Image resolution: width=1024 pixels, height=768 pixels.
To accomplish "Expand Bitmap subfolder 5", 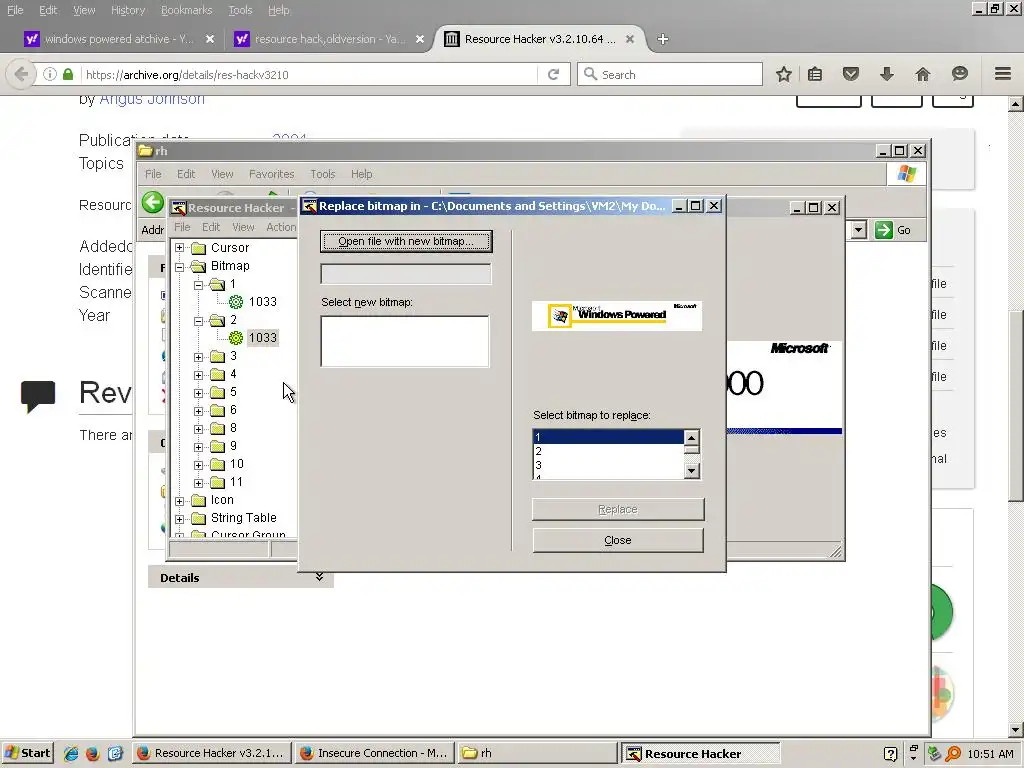I will 199,392.
